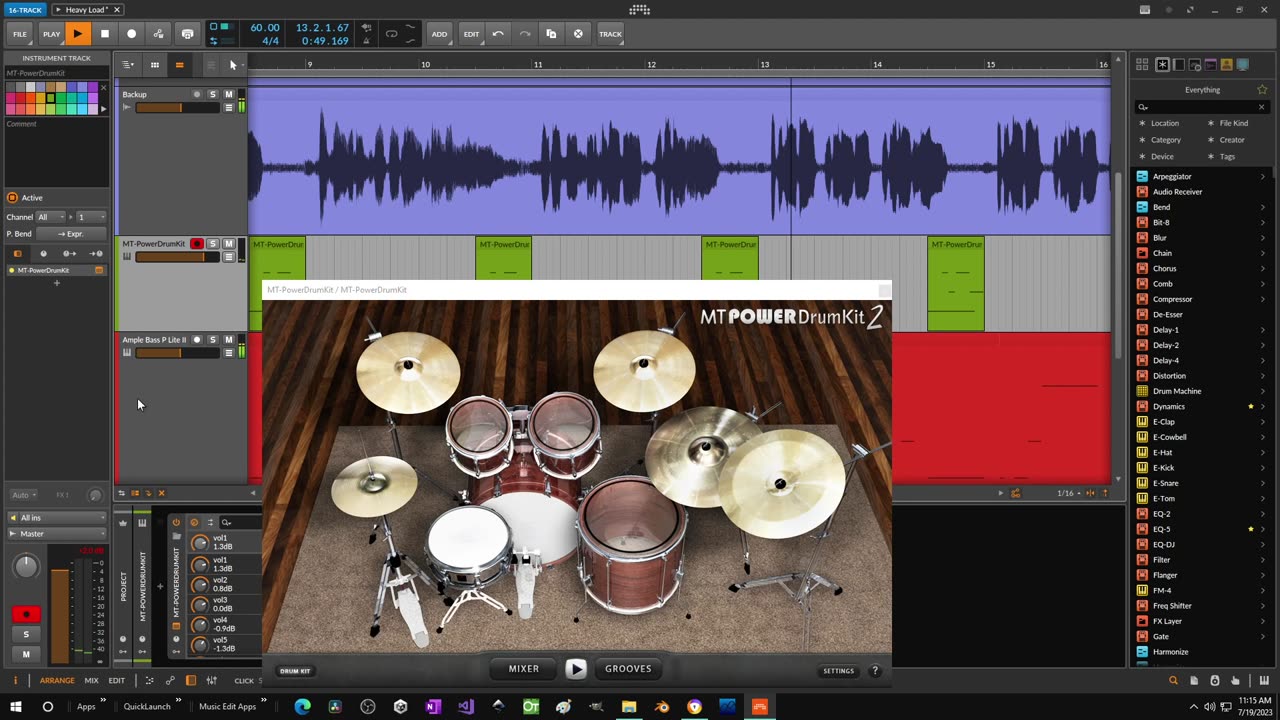
Task: Switch to the MIX view
Action: [x=91, y=681]
